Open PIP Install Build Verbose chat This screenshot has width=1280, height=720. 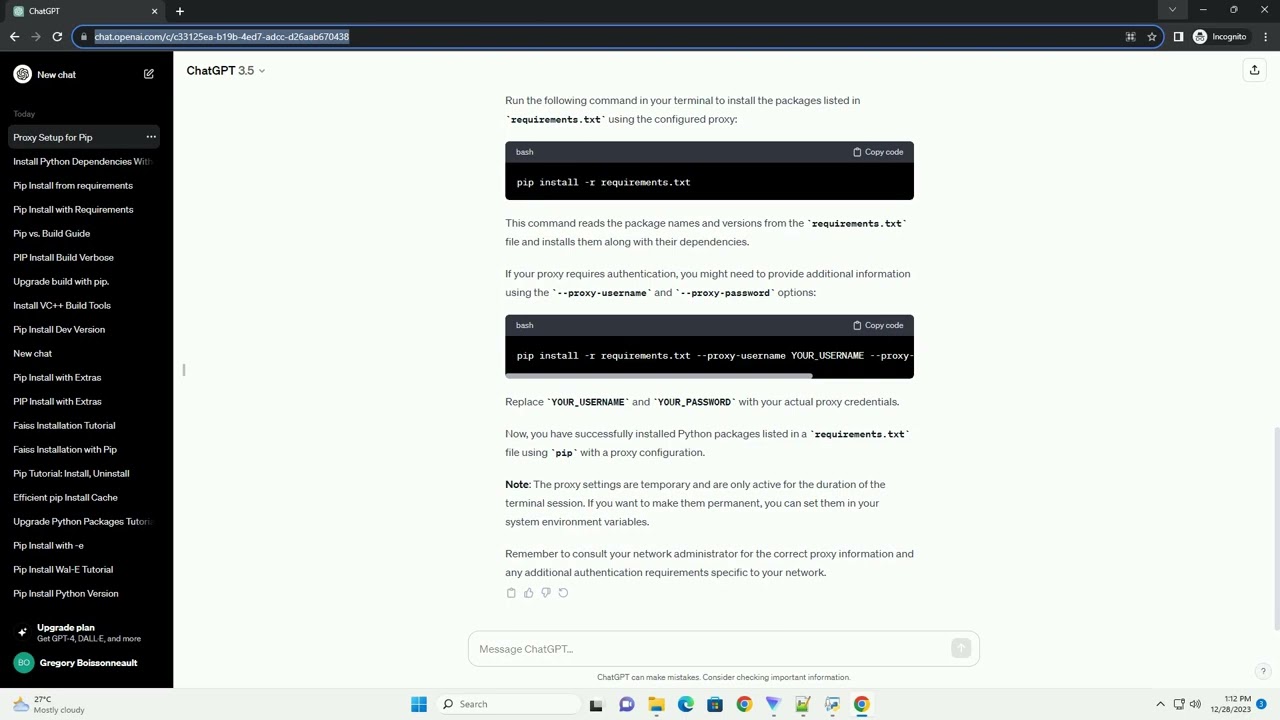point(63,257)
